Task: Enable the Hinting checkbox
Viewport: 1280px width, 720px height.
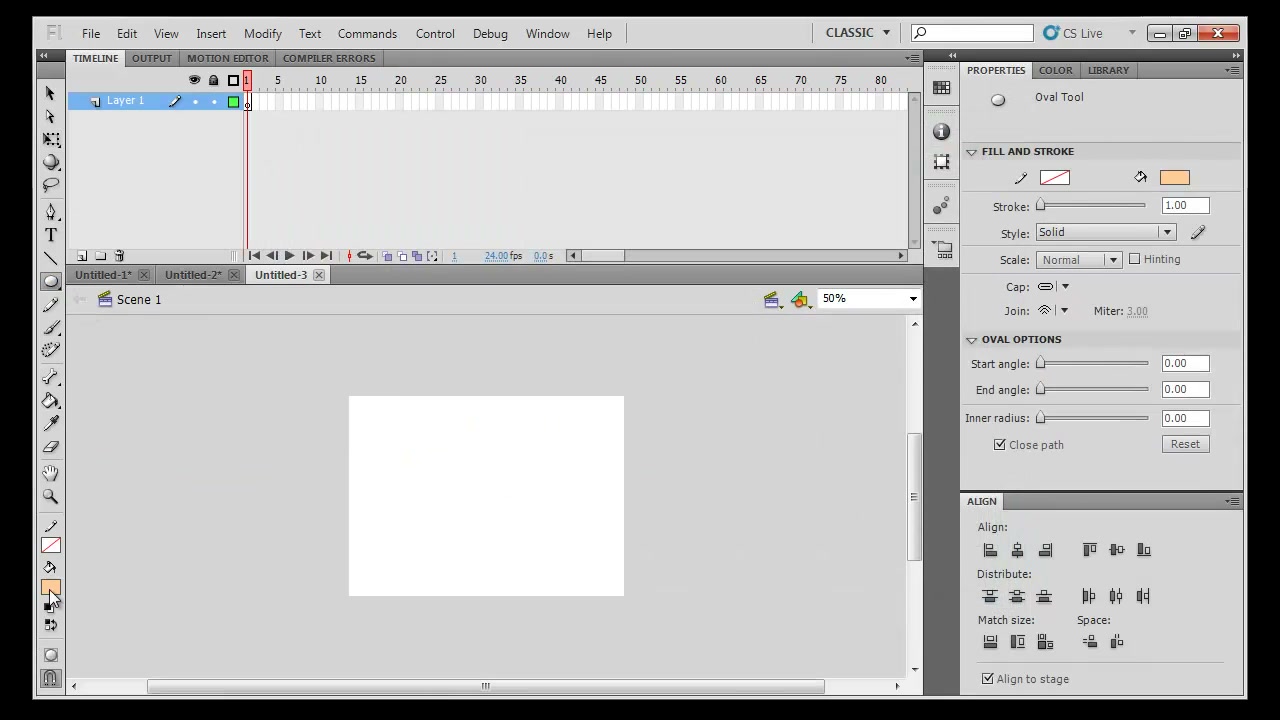Action: pos(1134,259)
